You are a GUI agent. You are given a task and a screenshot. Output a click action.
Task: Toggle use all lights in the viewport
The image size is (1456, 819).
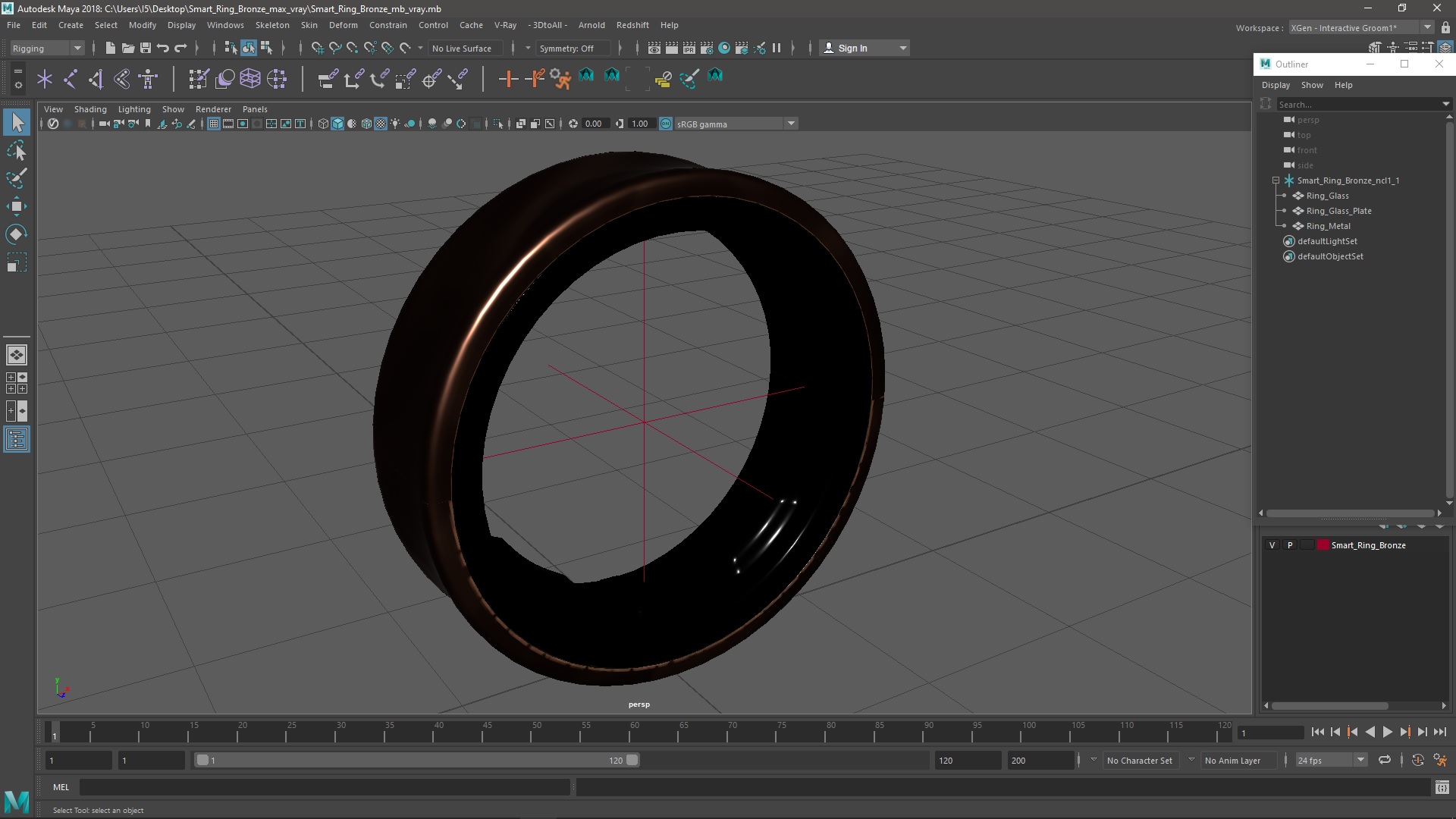(395, 124)
